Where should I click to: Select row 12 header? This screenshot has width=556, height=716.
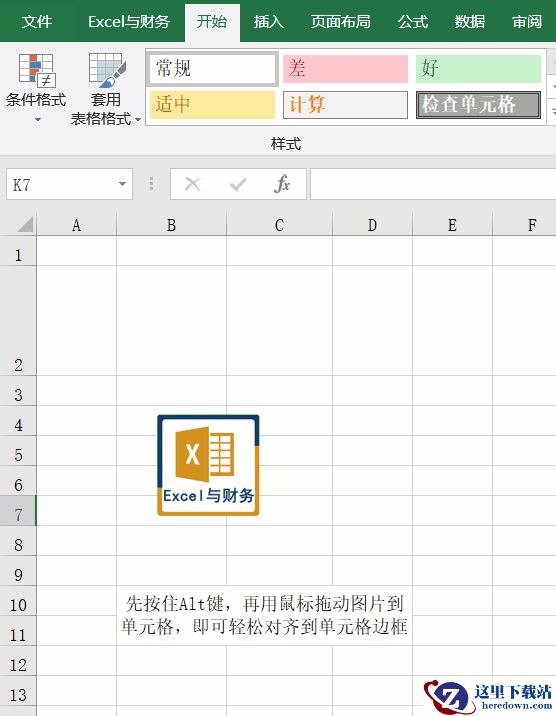(18, 661)
